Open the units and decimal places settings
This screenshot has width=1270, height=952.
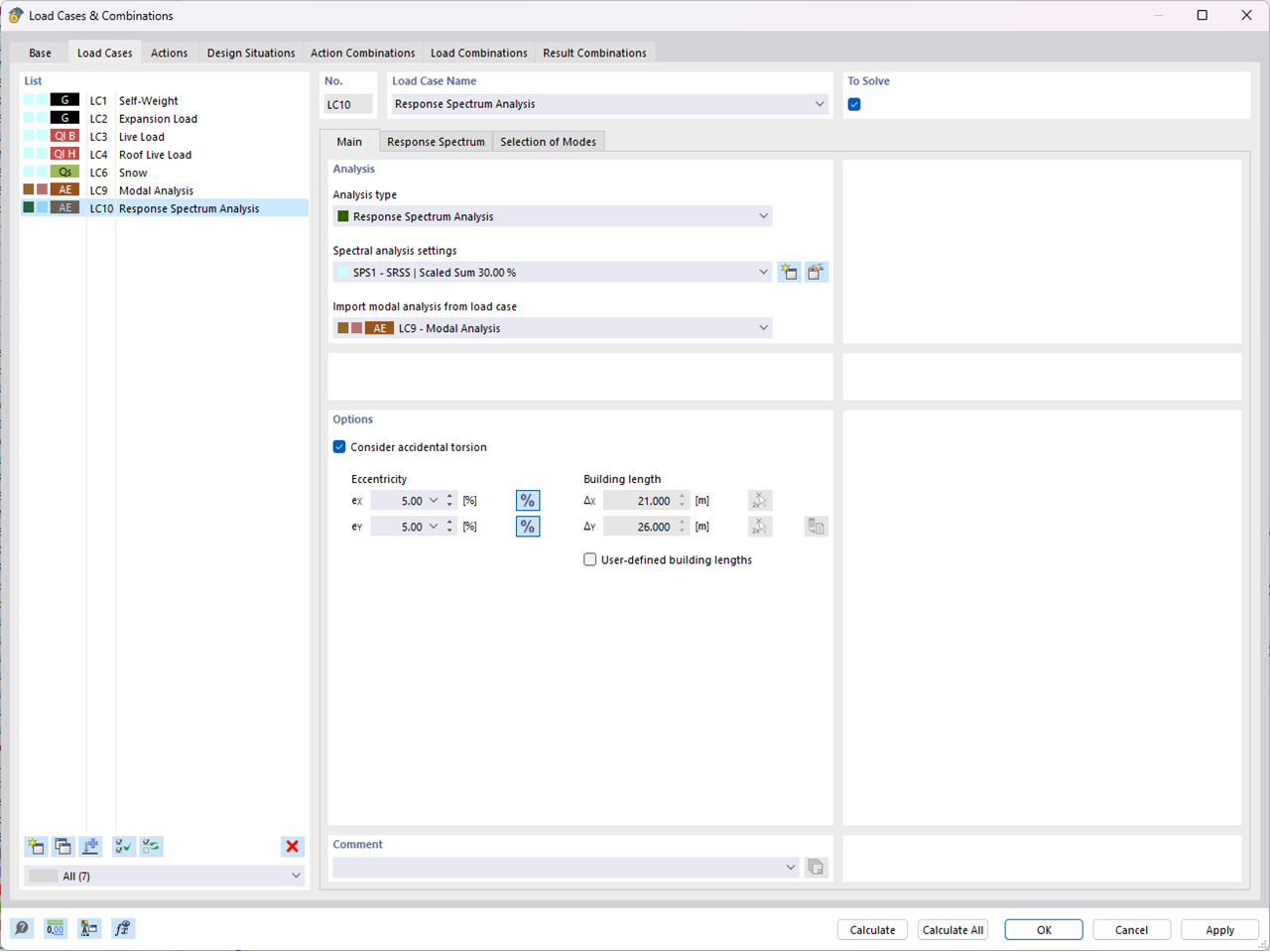click(x=55, y=928)
